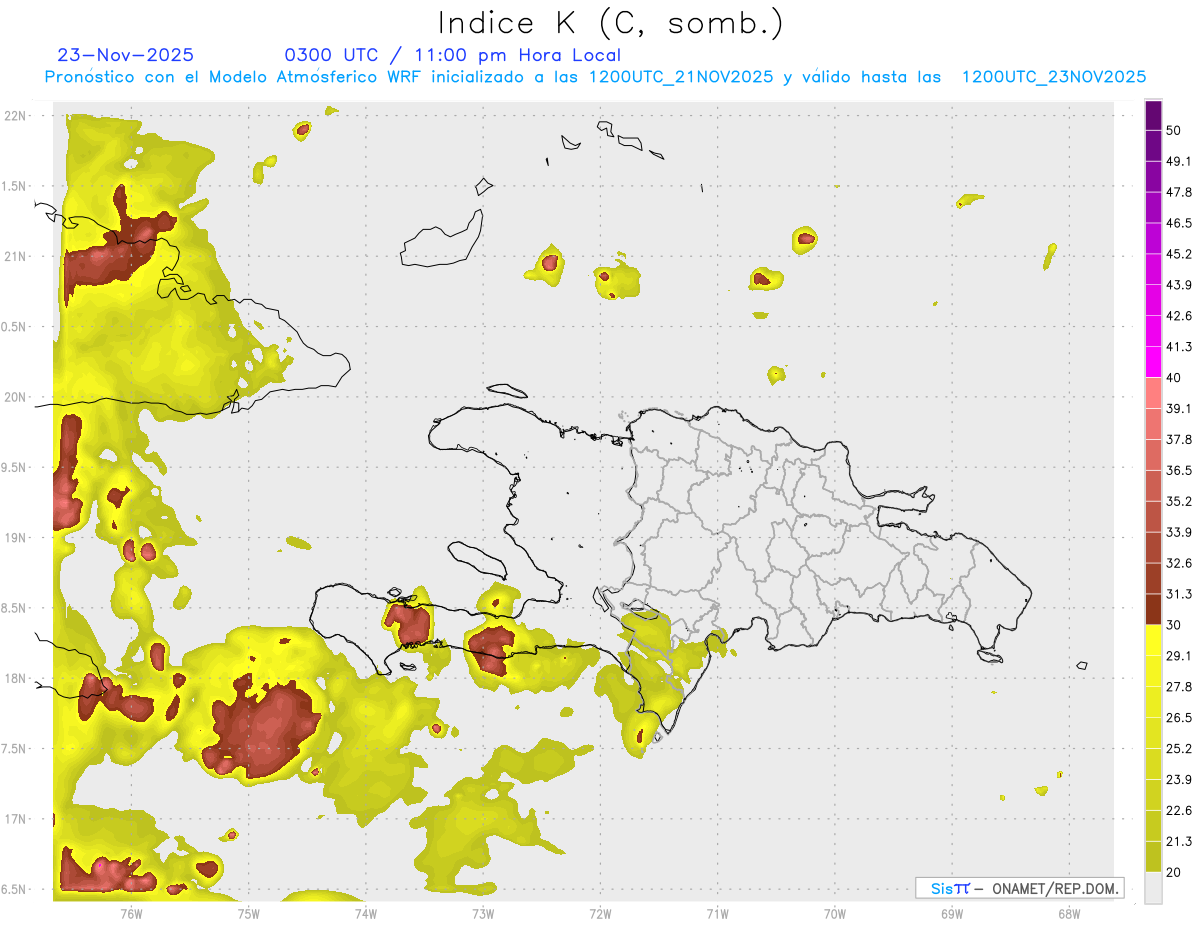This screenshot has width=1200, height=927.
Task: Click the '17N' latitude label
Action: click(16, 819)
